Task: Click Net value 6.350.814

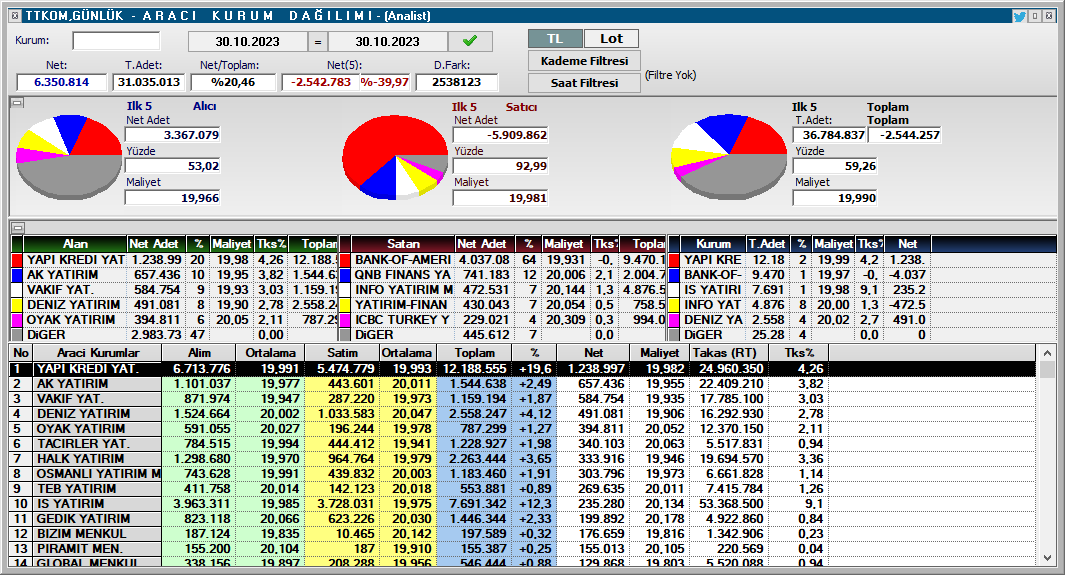Action: [x=62, y=82]
